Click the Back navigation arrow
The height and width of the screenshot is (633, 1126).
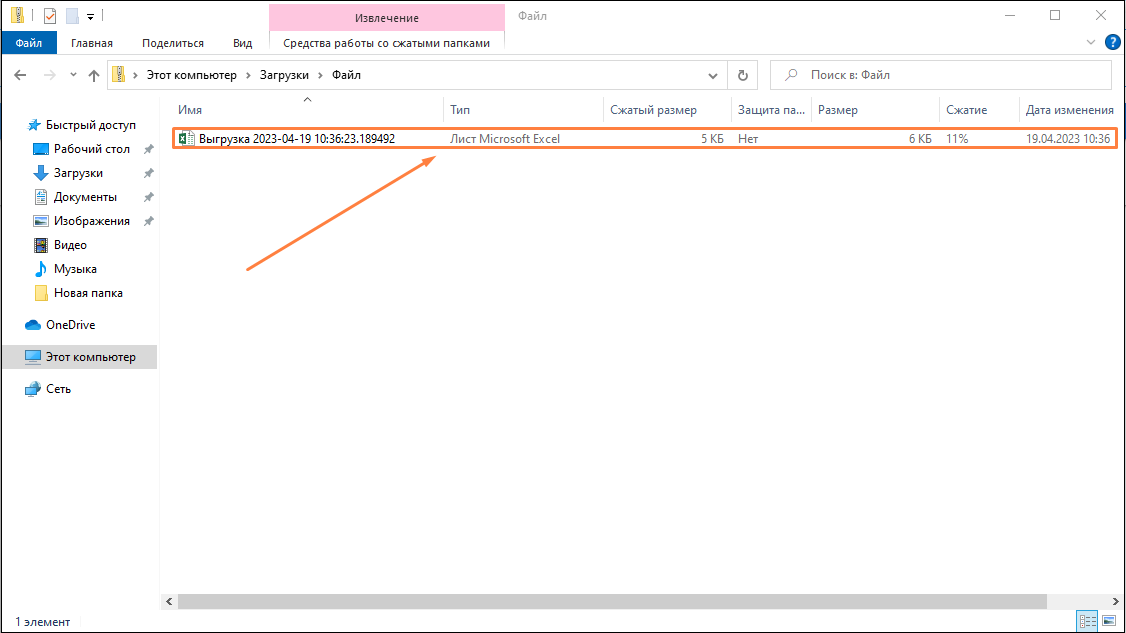click(x=21, y=75)
